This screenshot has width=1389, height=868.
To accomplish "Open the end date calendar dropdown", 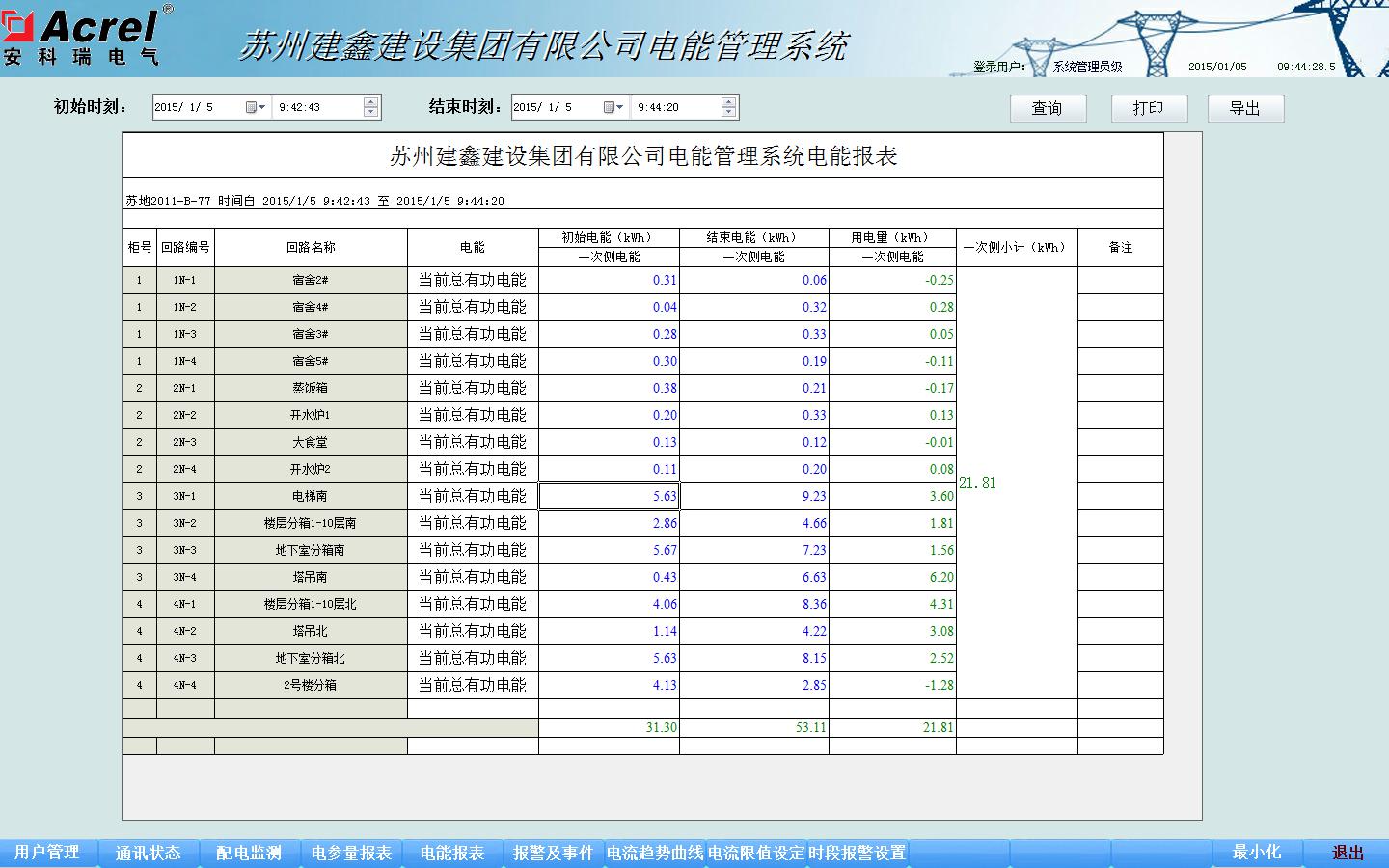I will click(614, 107).
